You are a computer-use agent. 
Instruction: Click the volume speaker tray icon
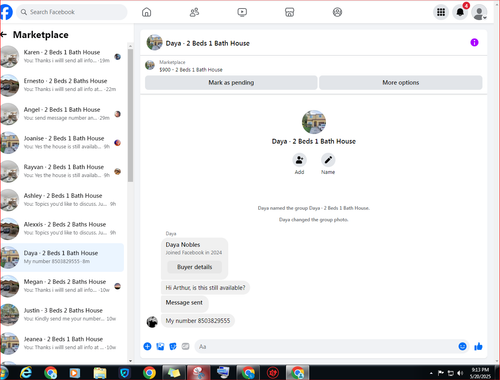tap(460, 373)
